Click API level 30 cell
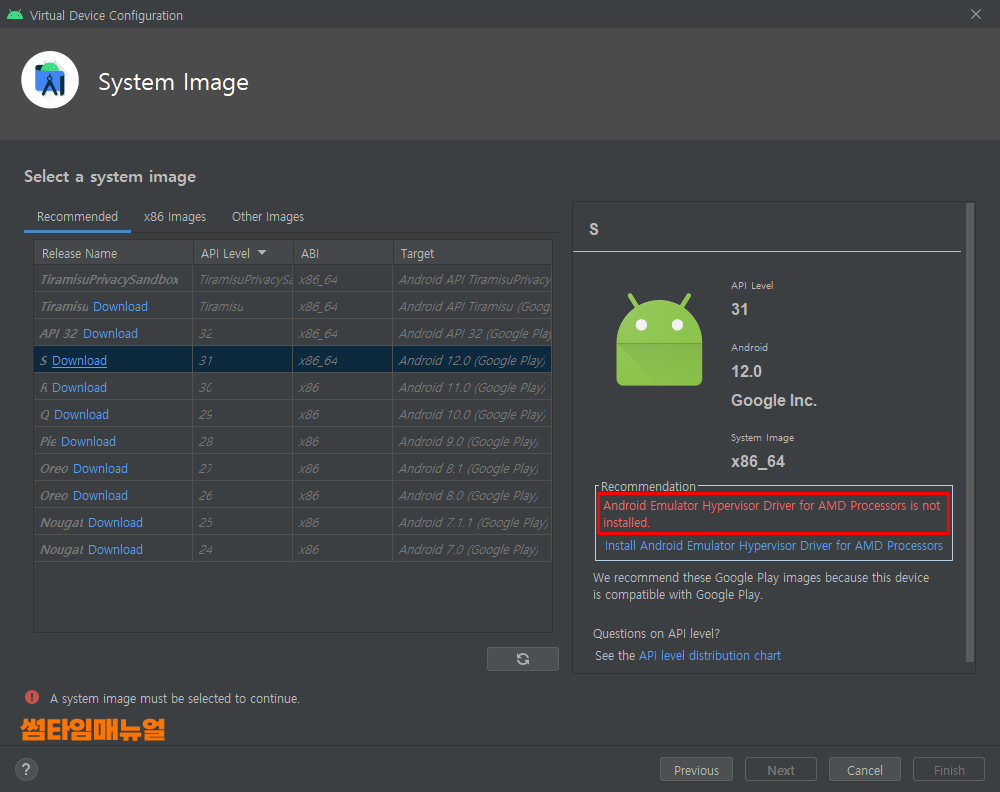Screen dimensions: 1000x792 pos(242,388)
